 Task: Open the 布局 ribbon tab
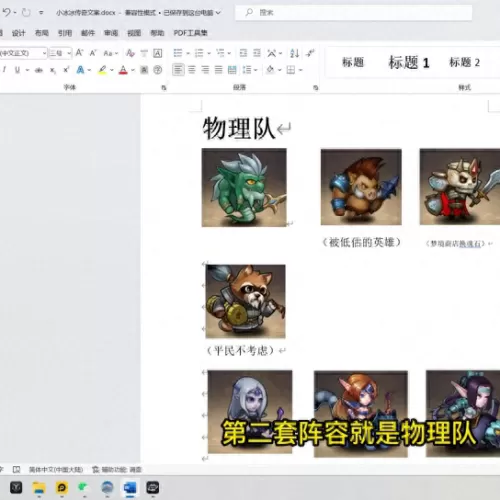tap(42, 33)
